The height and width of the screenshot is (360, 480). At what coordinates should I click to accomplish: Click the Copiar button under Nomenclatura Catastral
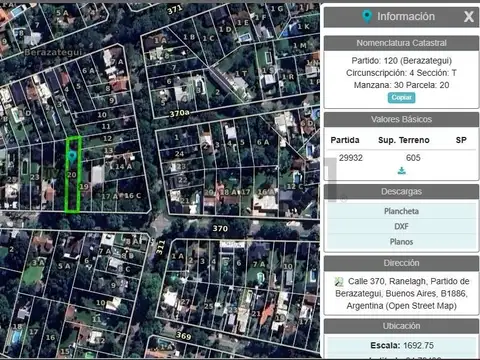401,98
